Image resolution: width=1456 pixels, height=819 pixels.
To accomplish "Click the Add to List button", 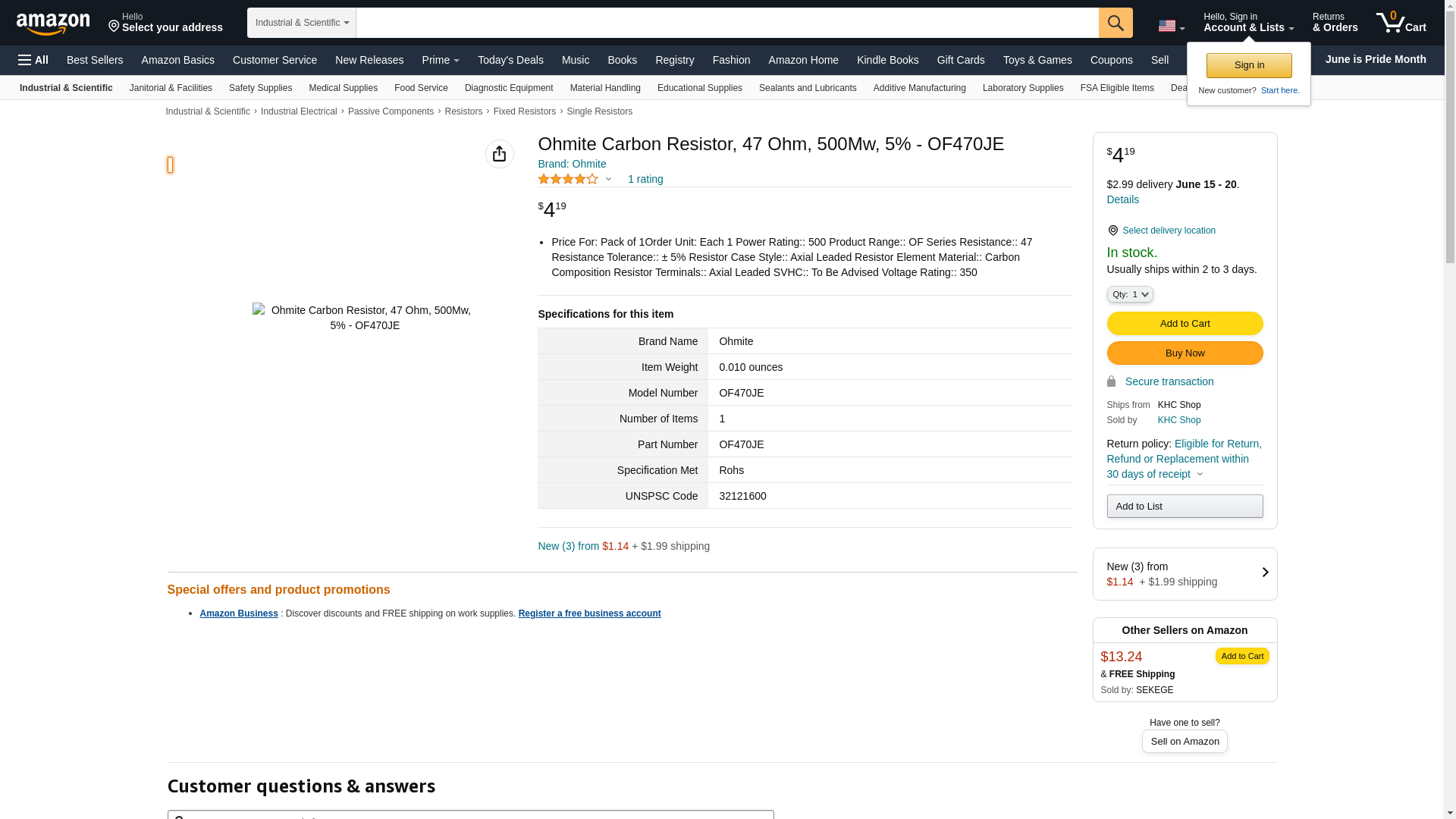I will coord(1184,507).
